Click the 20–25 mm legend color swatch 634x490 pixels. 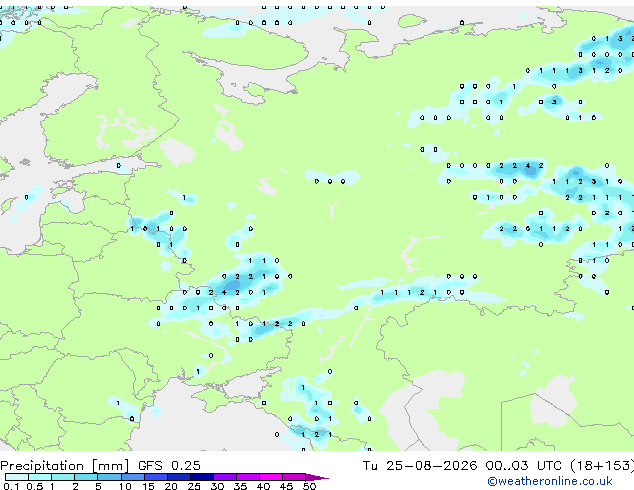tap(178, 477)
